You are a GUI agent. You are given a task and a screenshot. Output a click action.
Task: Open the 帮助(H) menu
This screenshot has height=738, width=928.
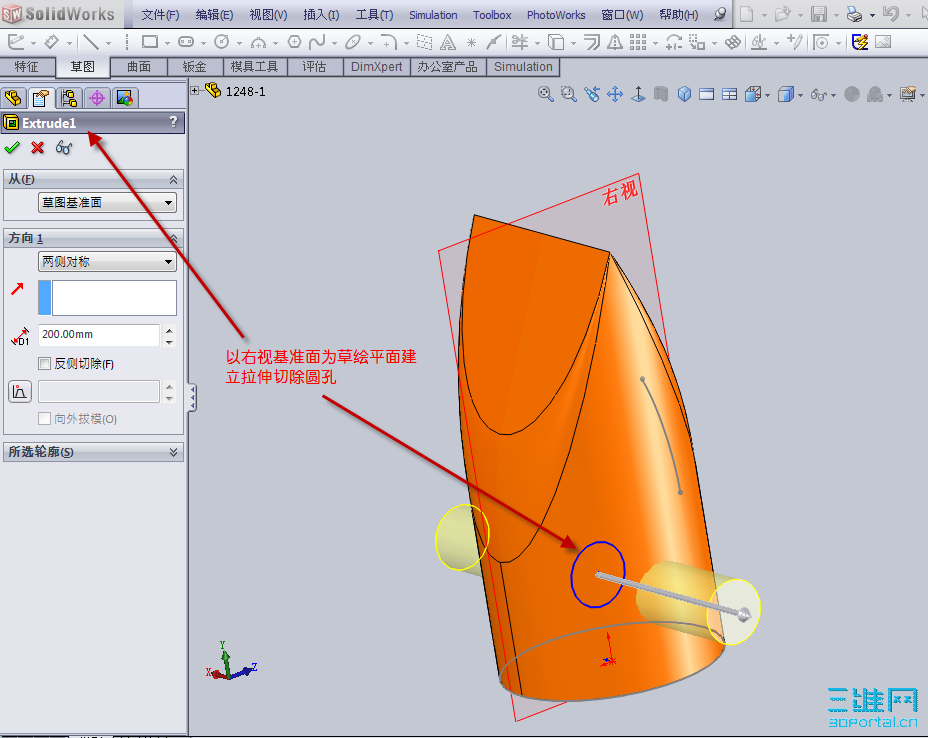point(679,15)
